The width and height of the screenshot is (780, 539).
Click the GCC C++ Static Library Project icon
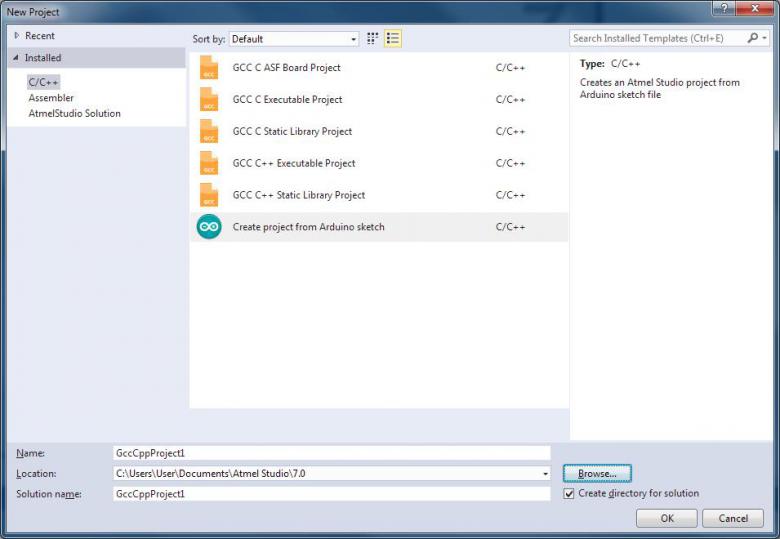pyautogui.click(x=209, y=195)
